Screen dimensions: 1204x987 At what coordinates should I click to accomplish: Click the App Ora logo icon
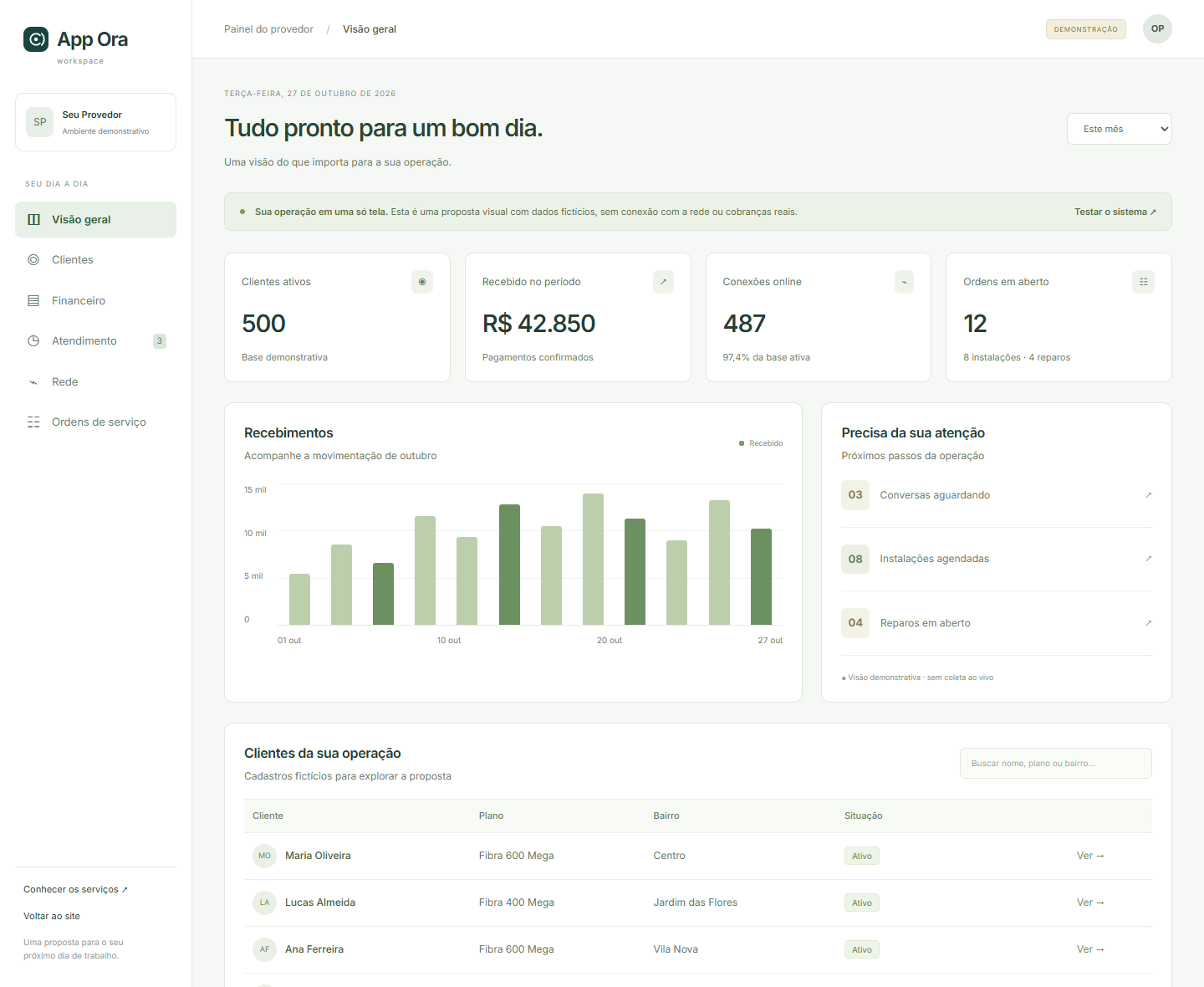pos(36,39)
